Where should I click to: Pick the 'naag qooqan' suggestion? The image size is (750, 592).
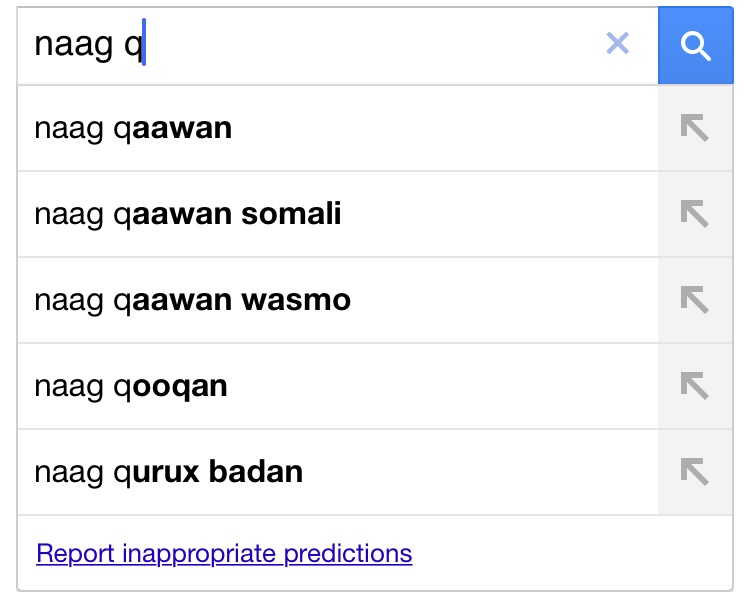338,386
